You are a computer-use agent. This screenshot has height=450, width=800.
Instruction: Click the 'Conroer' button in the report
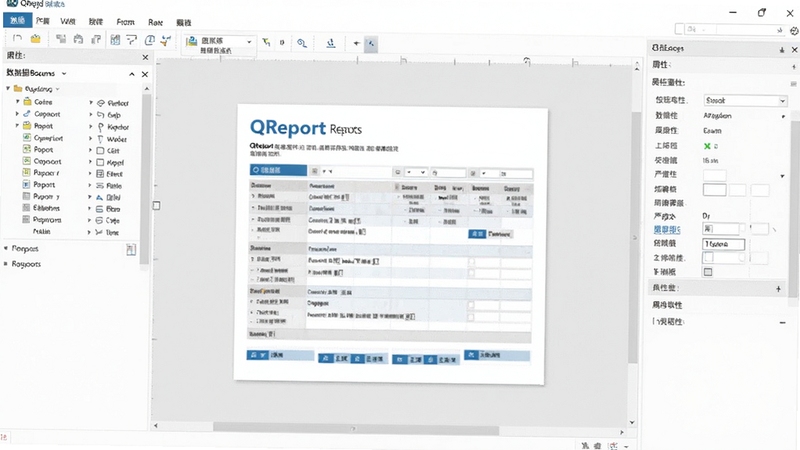pyautogui.click(x=499, y=234)
